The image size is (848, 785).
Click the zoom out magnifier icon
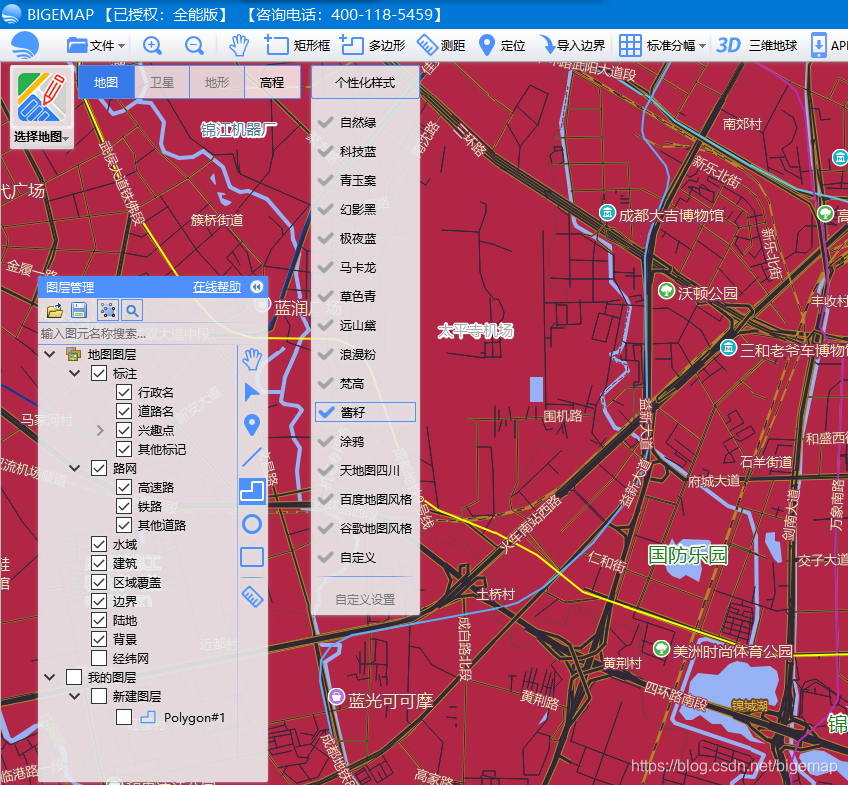click(x=194, y=45)
